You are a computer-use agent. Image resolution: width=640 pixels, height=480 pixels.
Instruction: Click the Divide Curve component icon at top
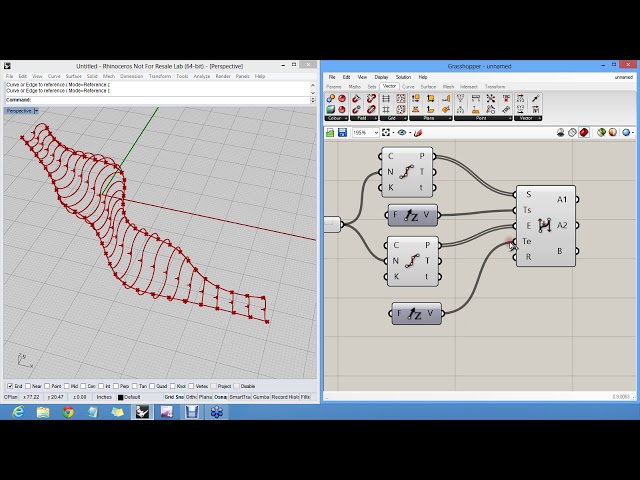point(406,172)
